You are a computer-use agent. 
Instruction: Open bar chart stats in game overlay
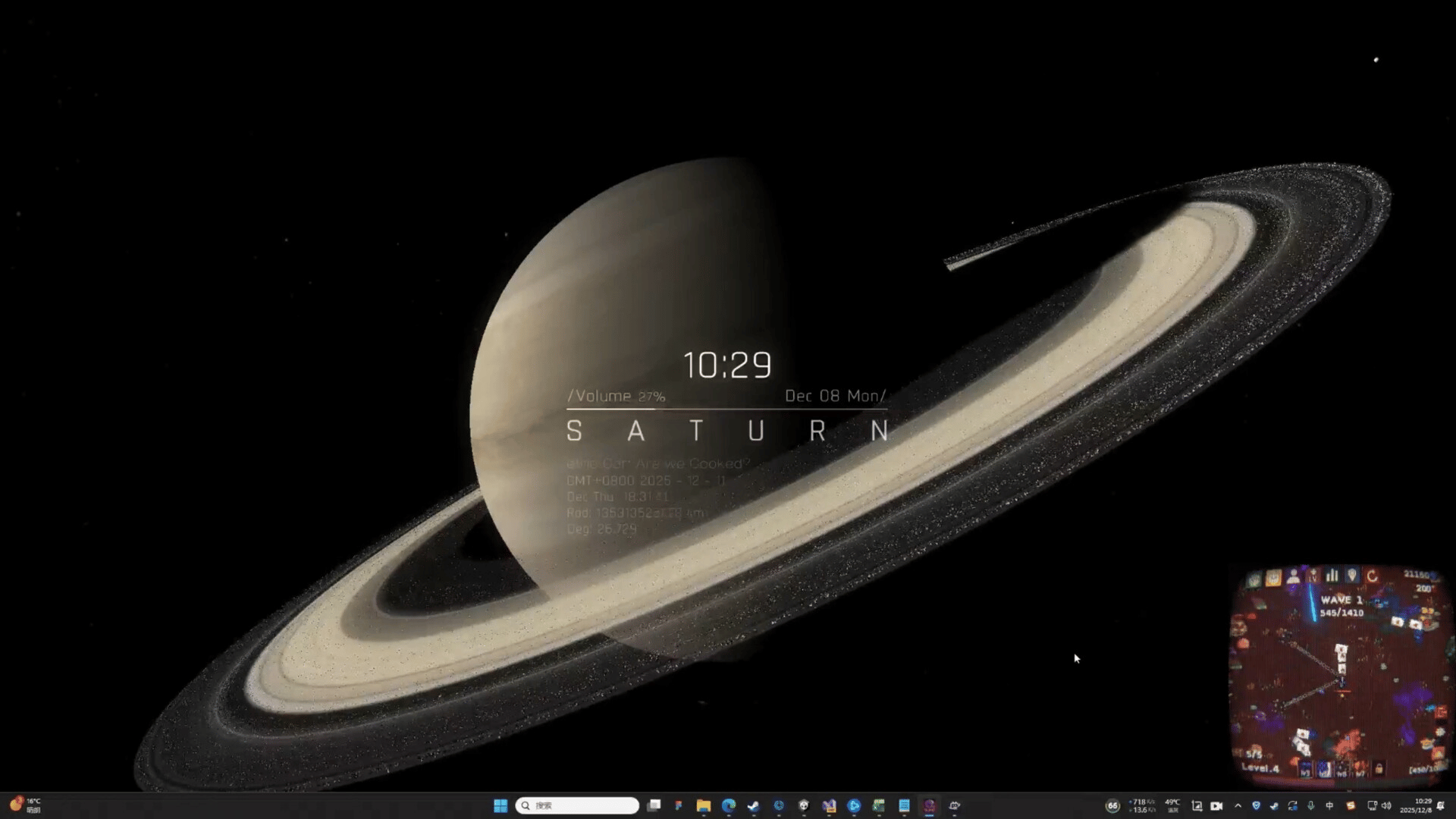coord(1332,576)
